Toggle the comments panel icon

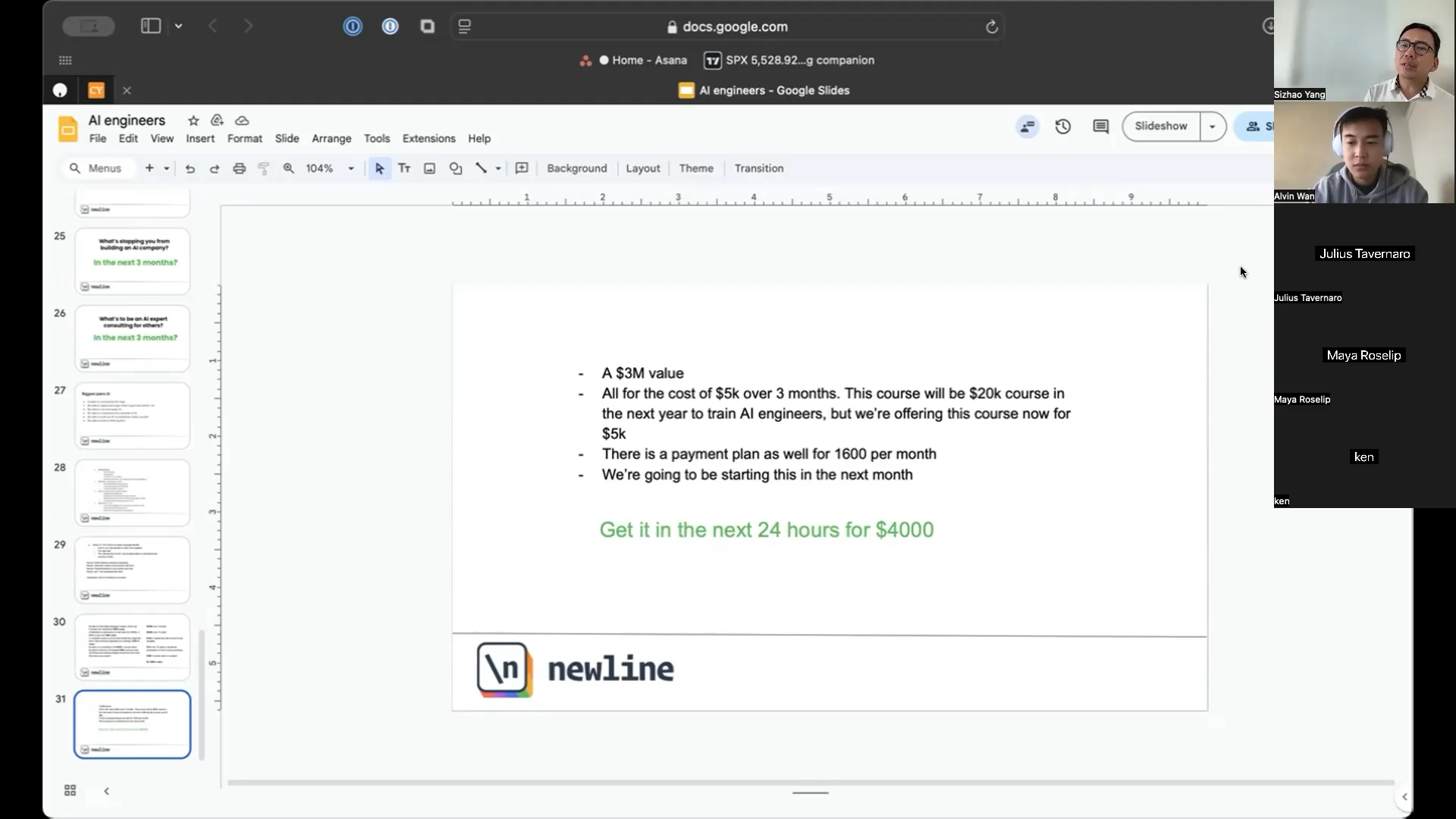pos(1100,126)
